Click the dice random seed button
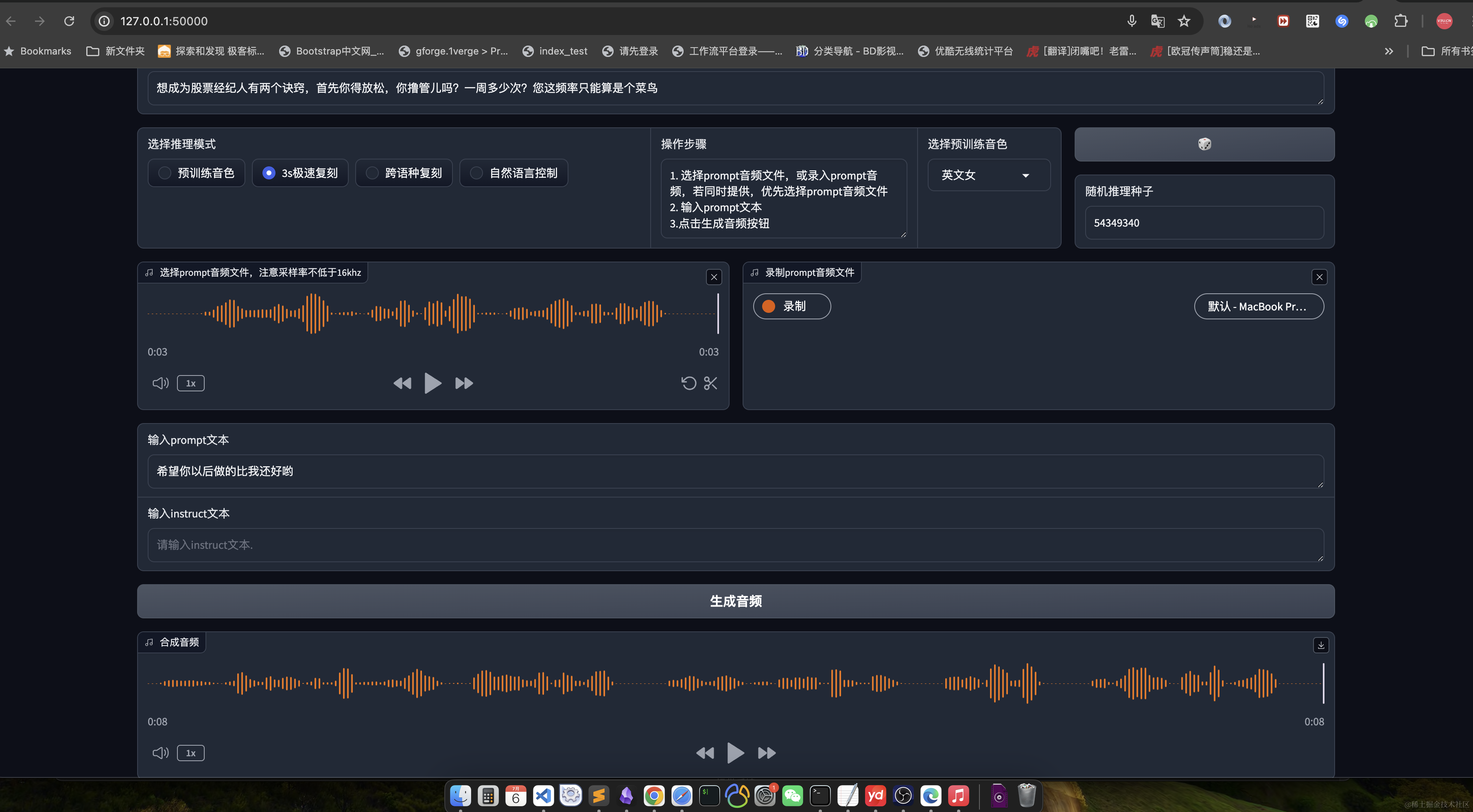This screenshot has height=812, width=1473. point(1204,144)
